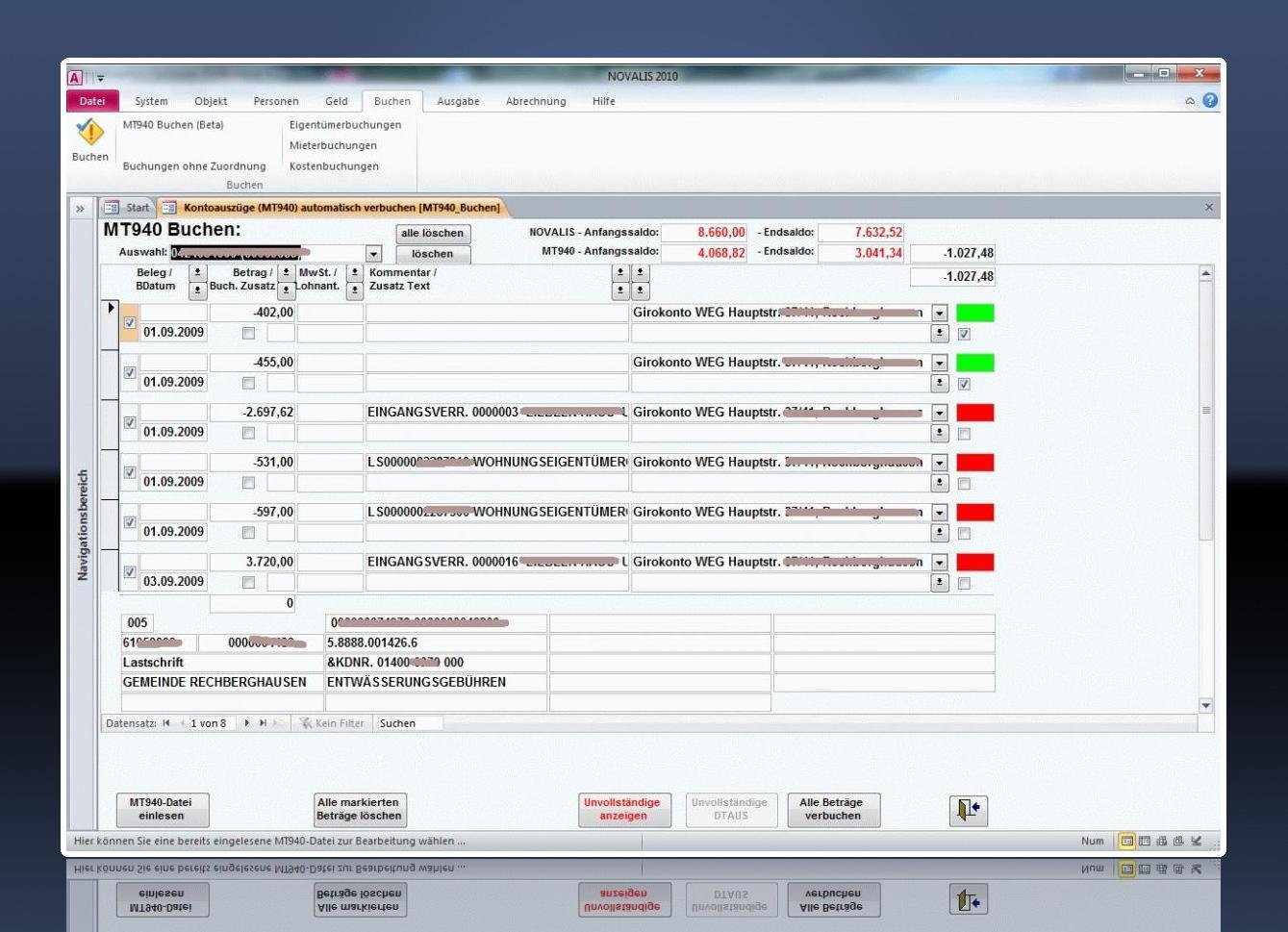Click lower sort arrow beside Buch. Zusatz header

pos(286,290)
